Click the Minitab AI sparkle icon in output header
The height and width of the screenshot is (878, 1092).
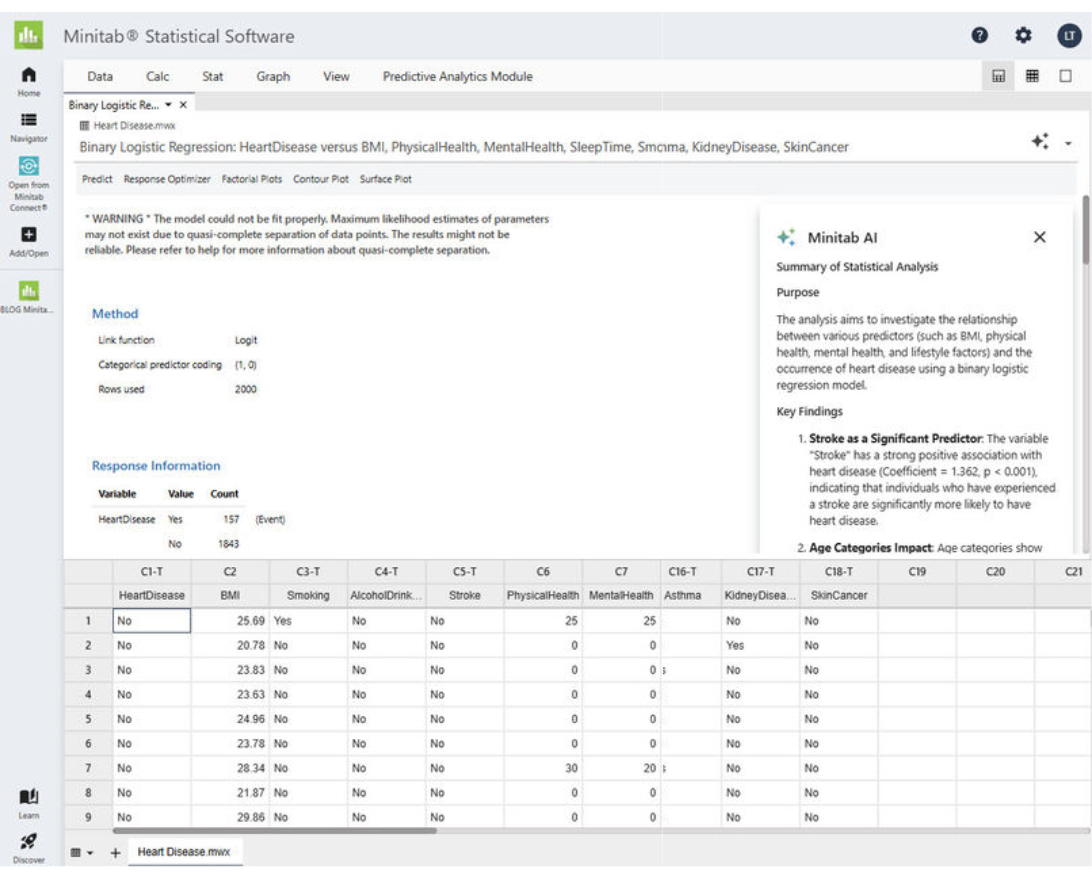pyautogui.click(x=1040, y=141)
